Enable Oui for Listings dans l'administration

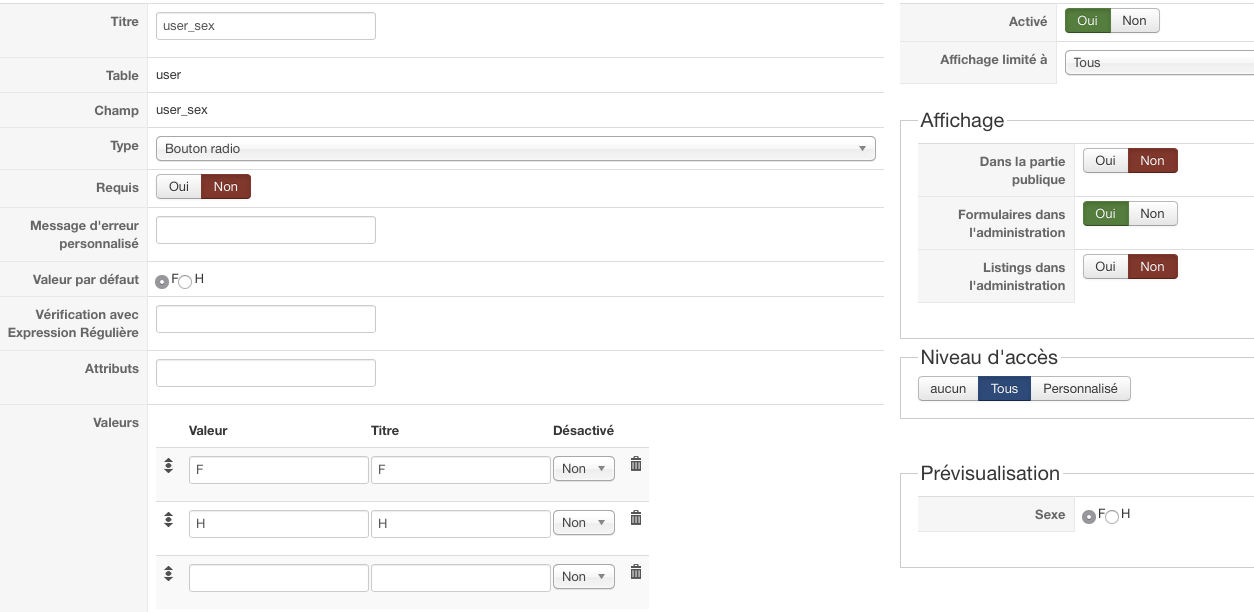1105,266
